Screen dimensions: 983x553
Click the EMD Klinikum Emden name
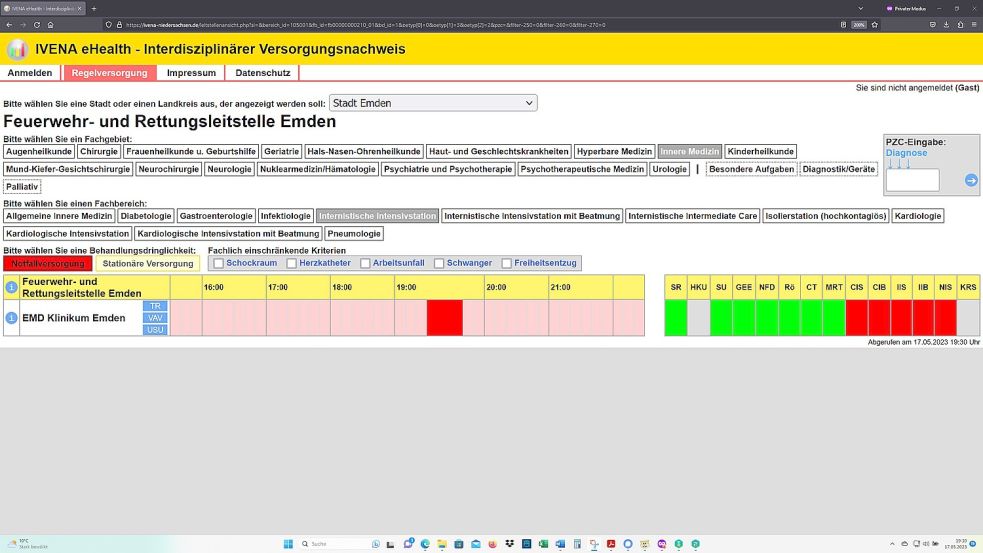coord(74,318)
